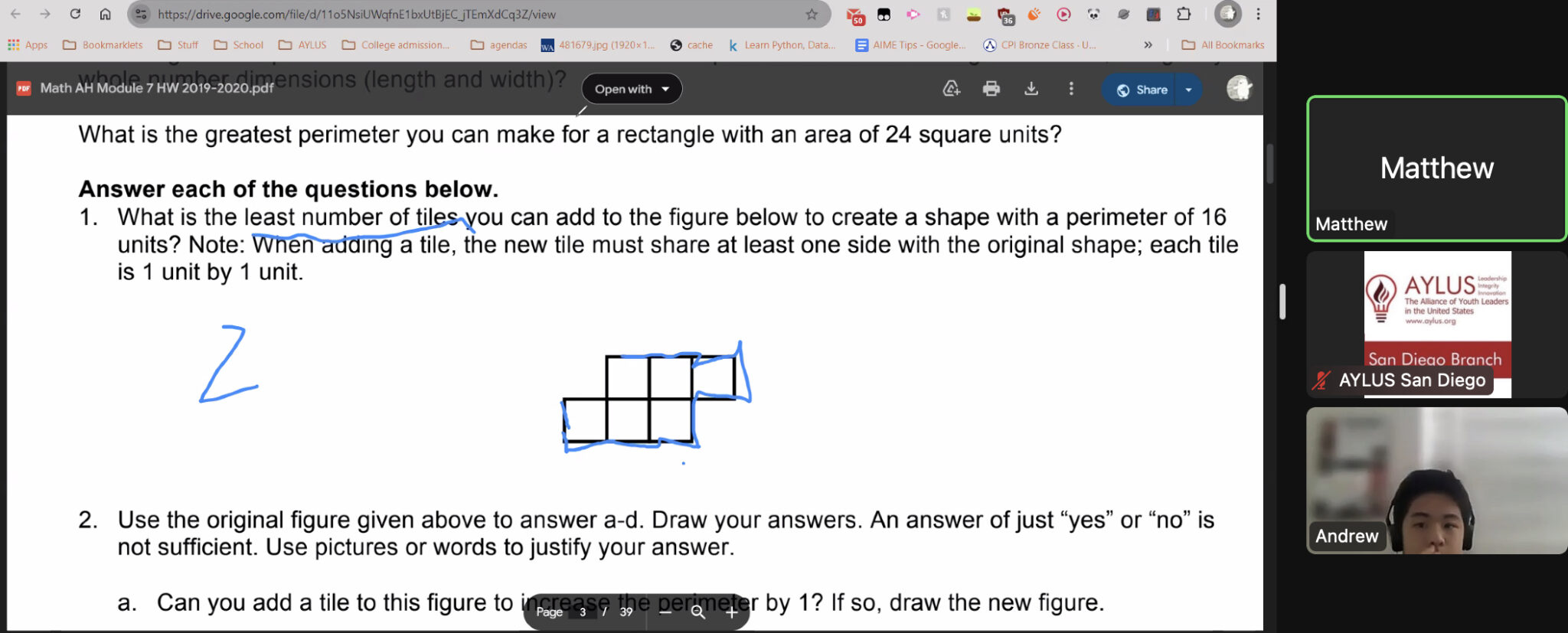
Task: Click the browser forward arrow
Action: [x=45, y=14]
